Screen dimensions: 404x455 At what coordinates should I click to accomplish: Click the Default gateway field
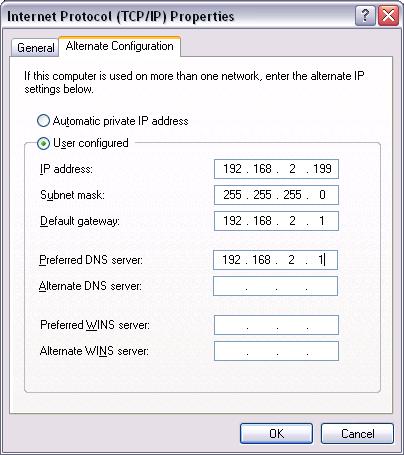(x=276, y=221)
